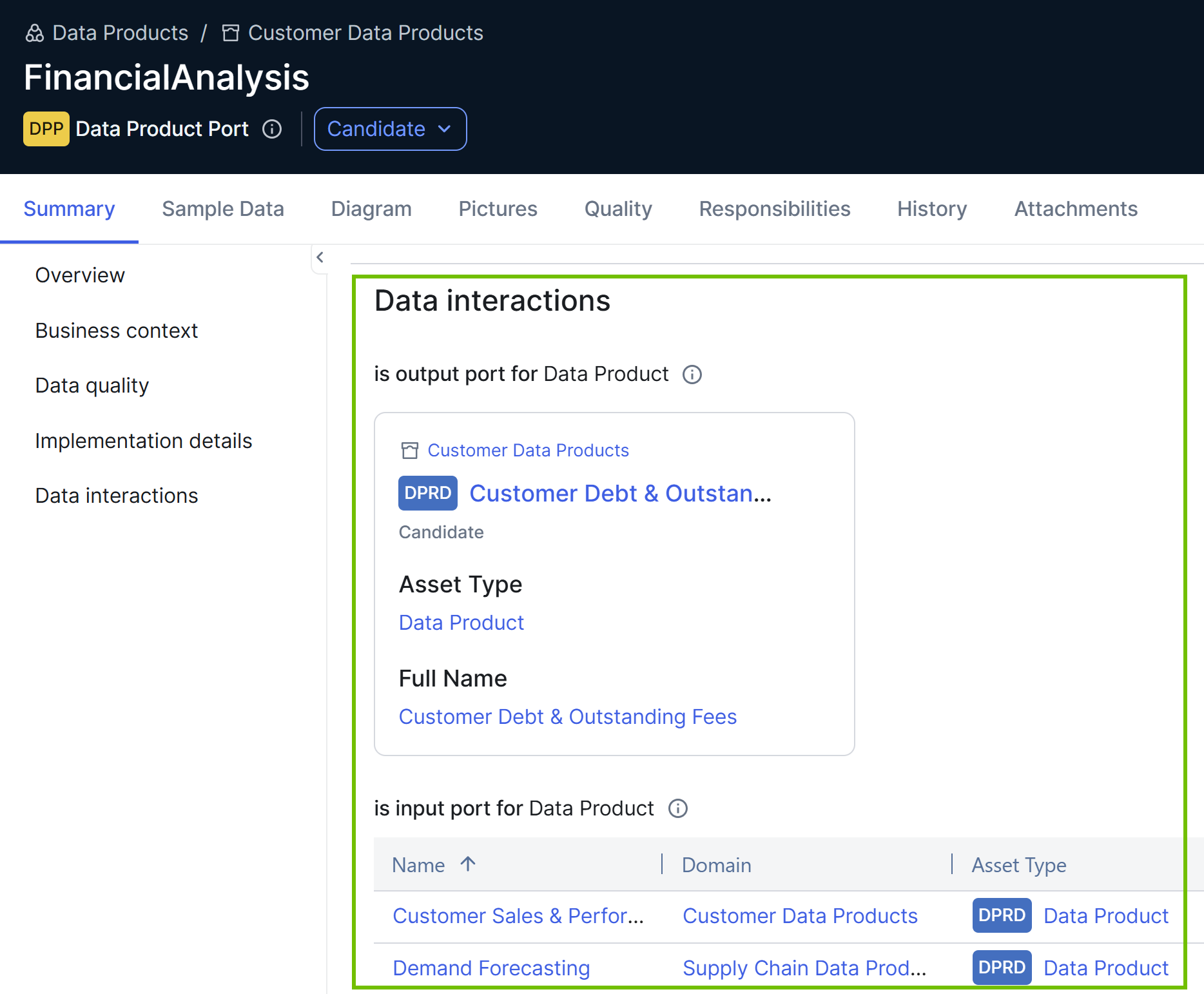Jump to Implementation details section
The height and width of the screenshot is (994, 1204).
coord(144,441)
